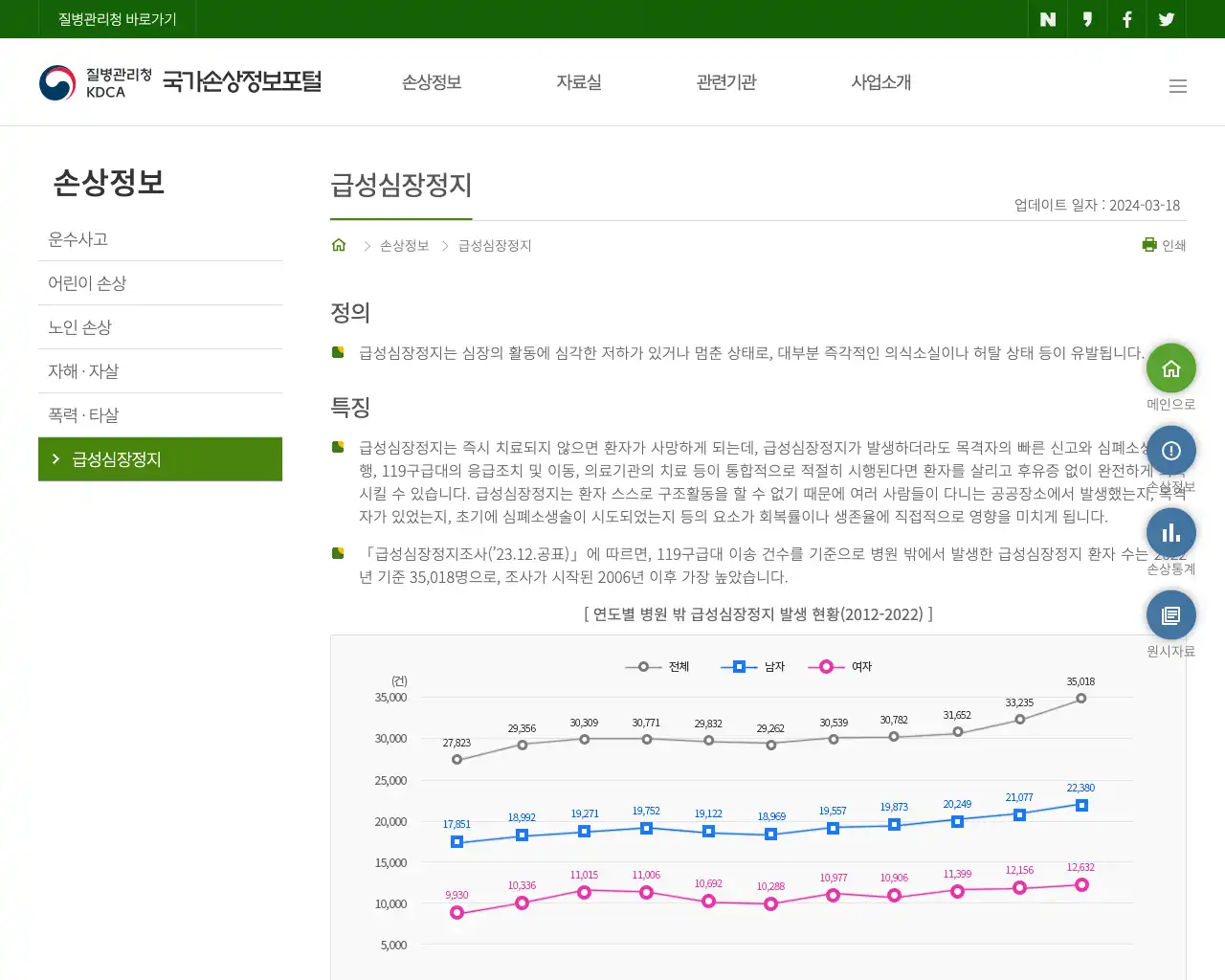Select 자해·자살 in the sidebar
Screen dimensions: 1225x980
[x=160, y=371]
